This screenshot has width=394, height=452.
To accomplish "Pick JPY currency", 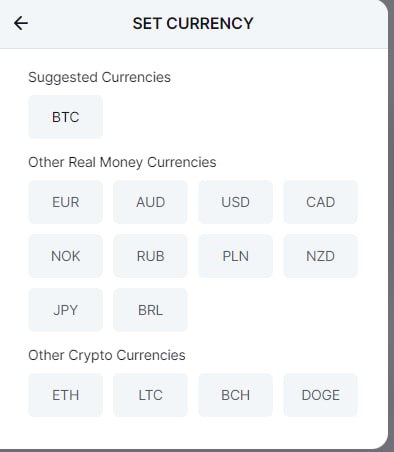I will click(x=65, y=310).
